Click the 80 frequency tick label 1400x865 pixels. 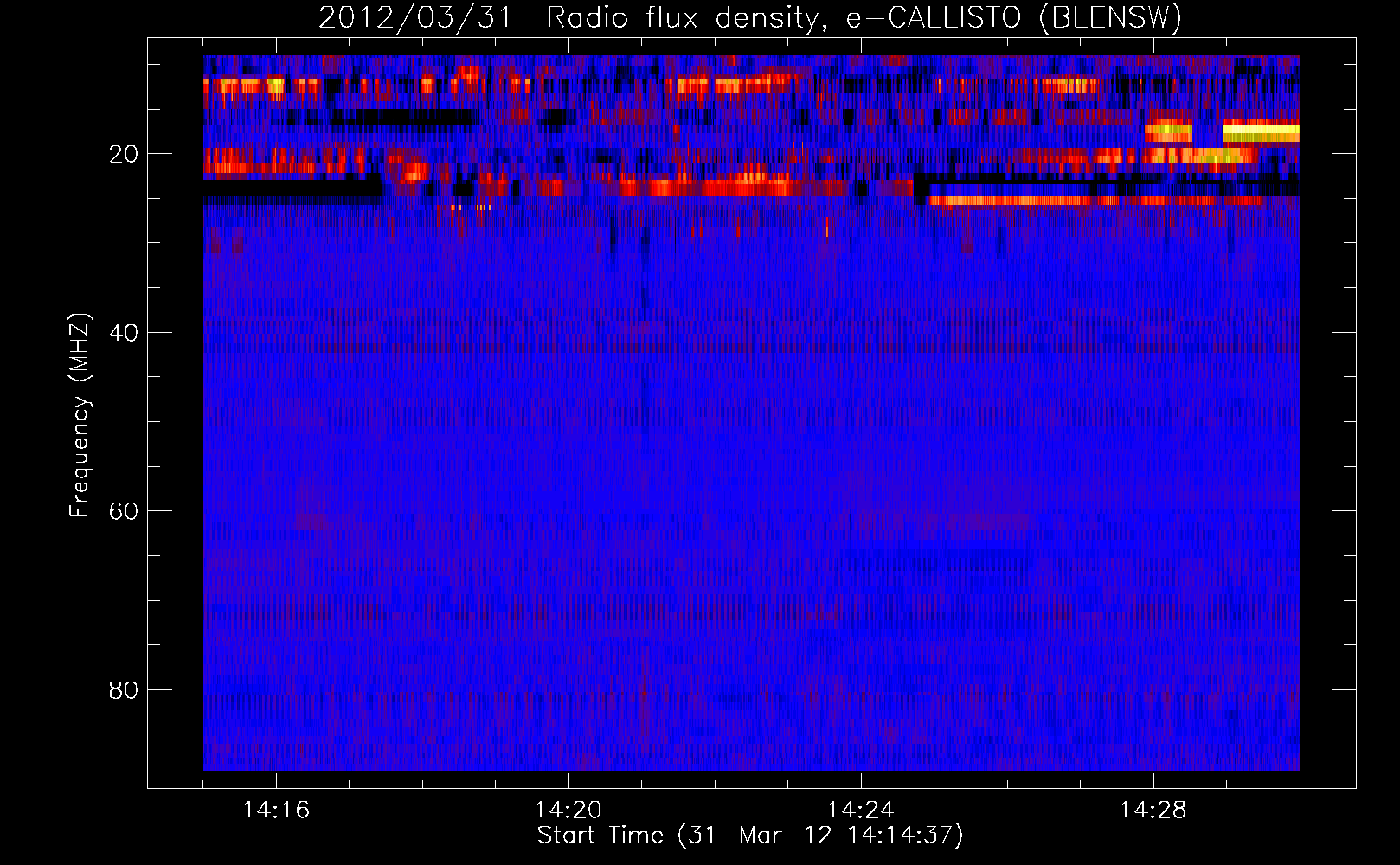click(124, 690)
